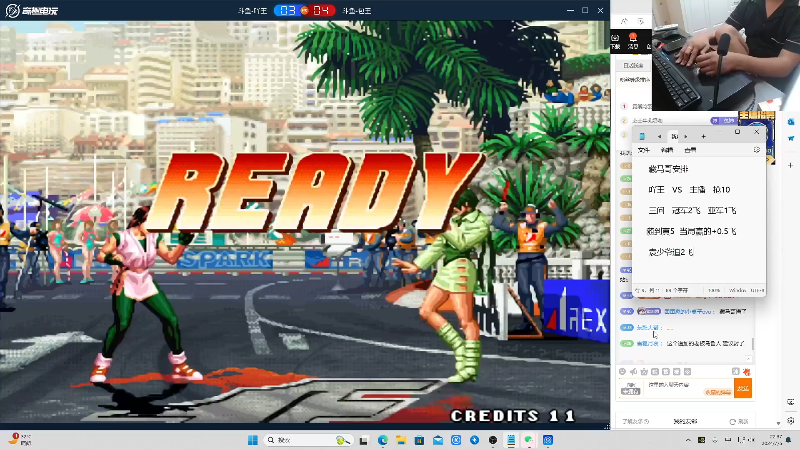800x450 pixels.
Task: Click the grey expand icon beside flame icon
Action: pyautogui.click(x=736, y=371)
